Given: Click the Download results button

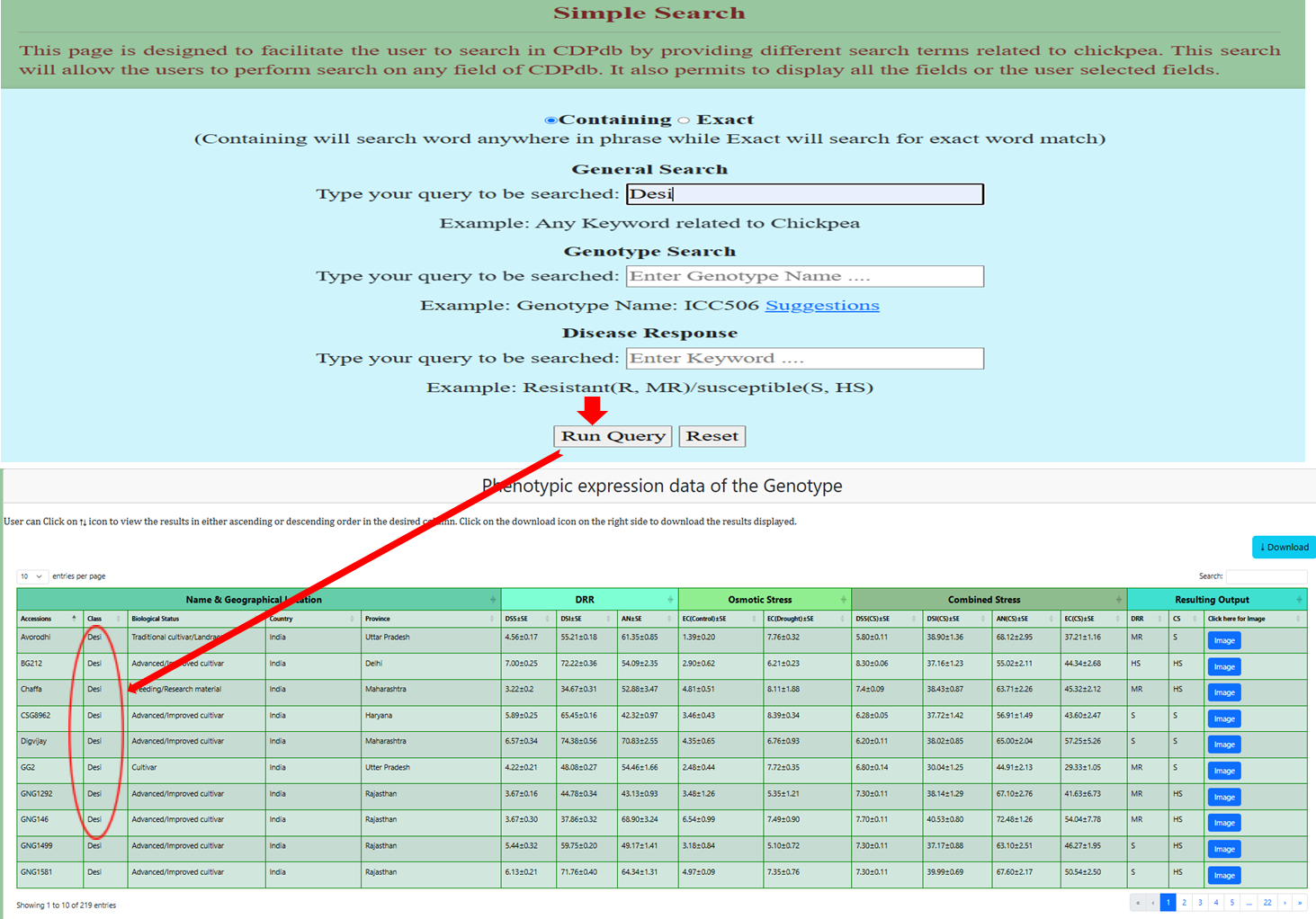Looking at the screenshot, I should [x=1284, y=547].
